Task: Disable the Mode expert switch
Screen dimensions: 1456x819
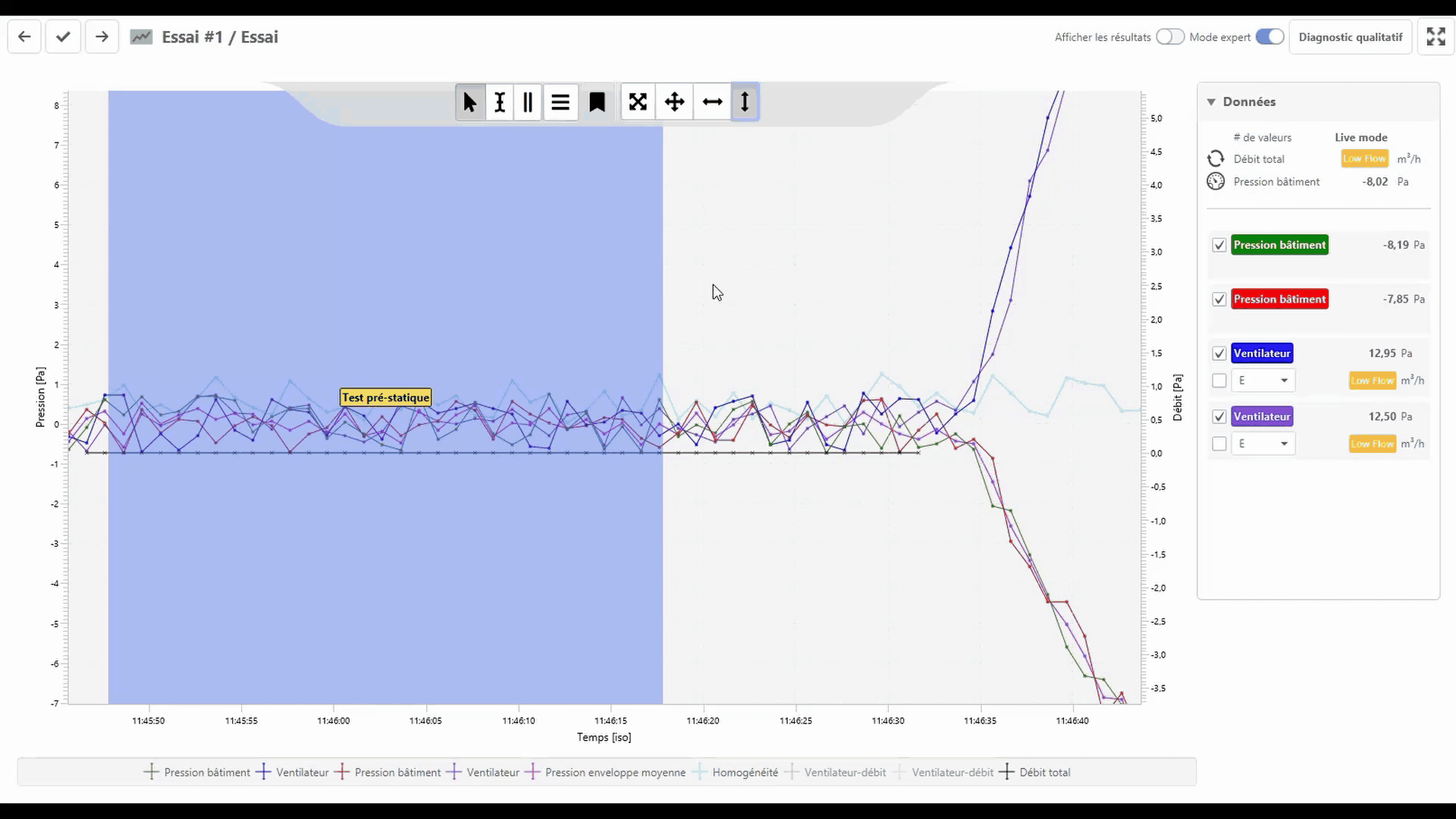Action: 1269,37
